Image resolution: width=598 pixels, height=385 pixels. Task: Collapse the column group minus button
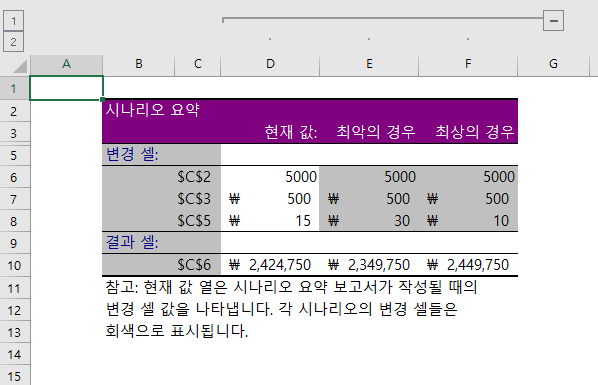(x=553, y=21)
